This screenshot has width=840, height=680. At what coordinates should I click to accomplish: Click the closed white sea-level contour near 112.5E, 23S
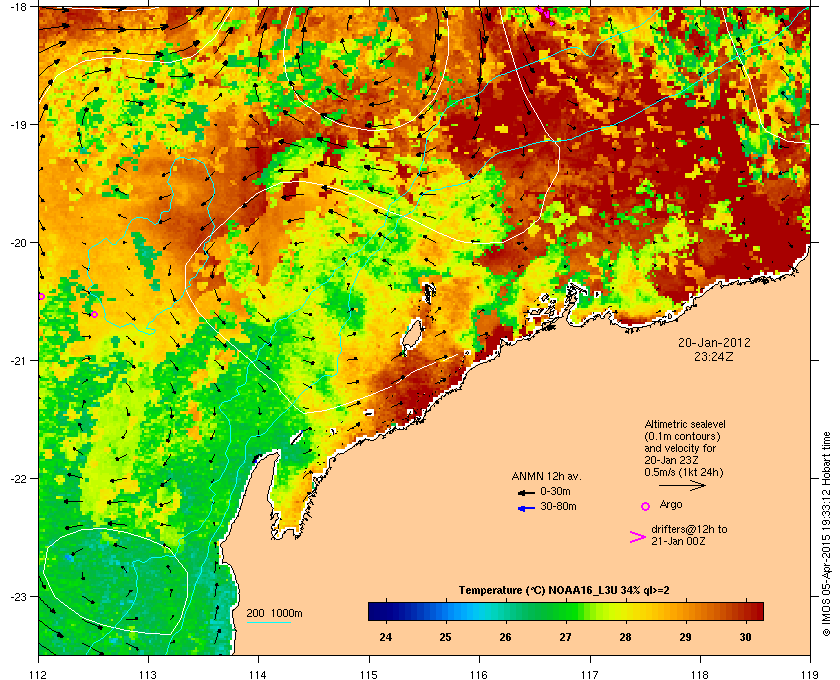[x=116, y=581]
